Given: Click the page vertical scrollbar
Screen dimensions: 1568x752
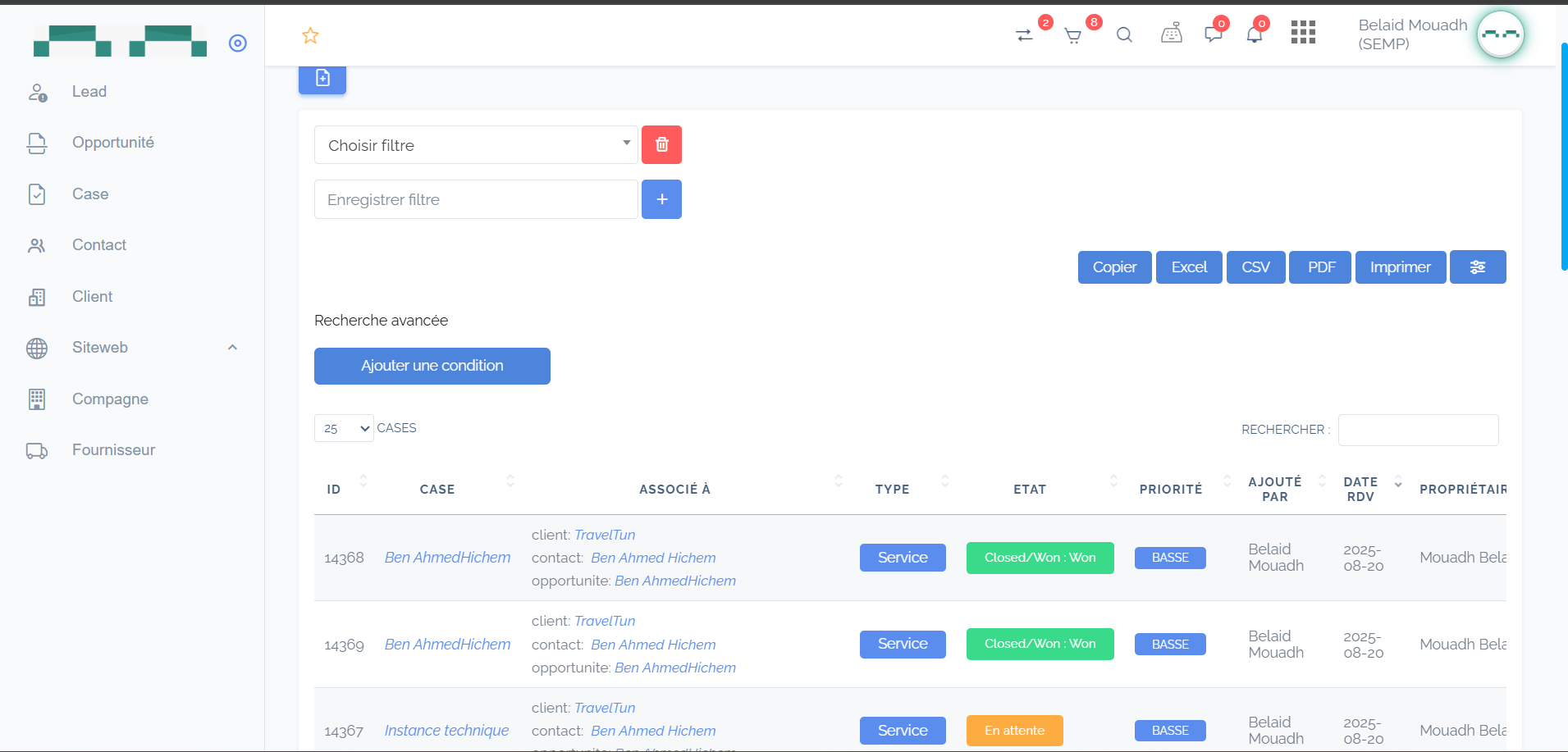Looking at the screenshot, I should pyautogui.click(x=1563, y=156).
